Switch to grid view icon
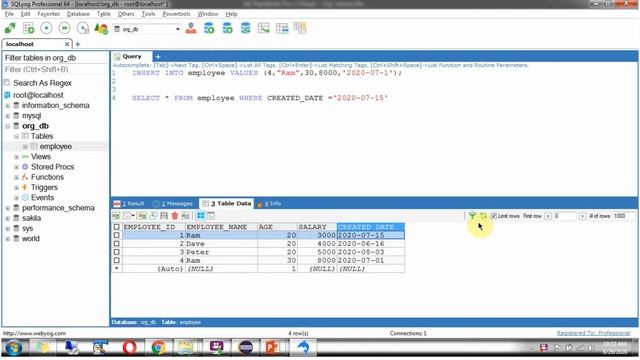Viewport: 640px width, 360px height. (200, 216)
